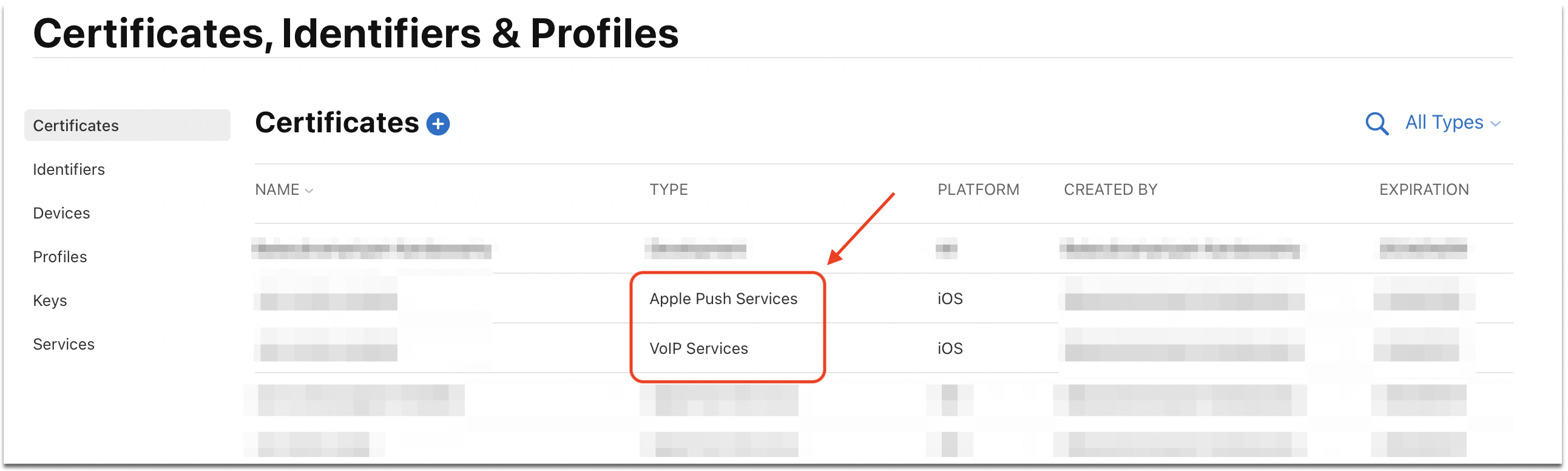Open the Identifiers section
The height and width of the screenshot is (471, 1568).
point(68,169)
